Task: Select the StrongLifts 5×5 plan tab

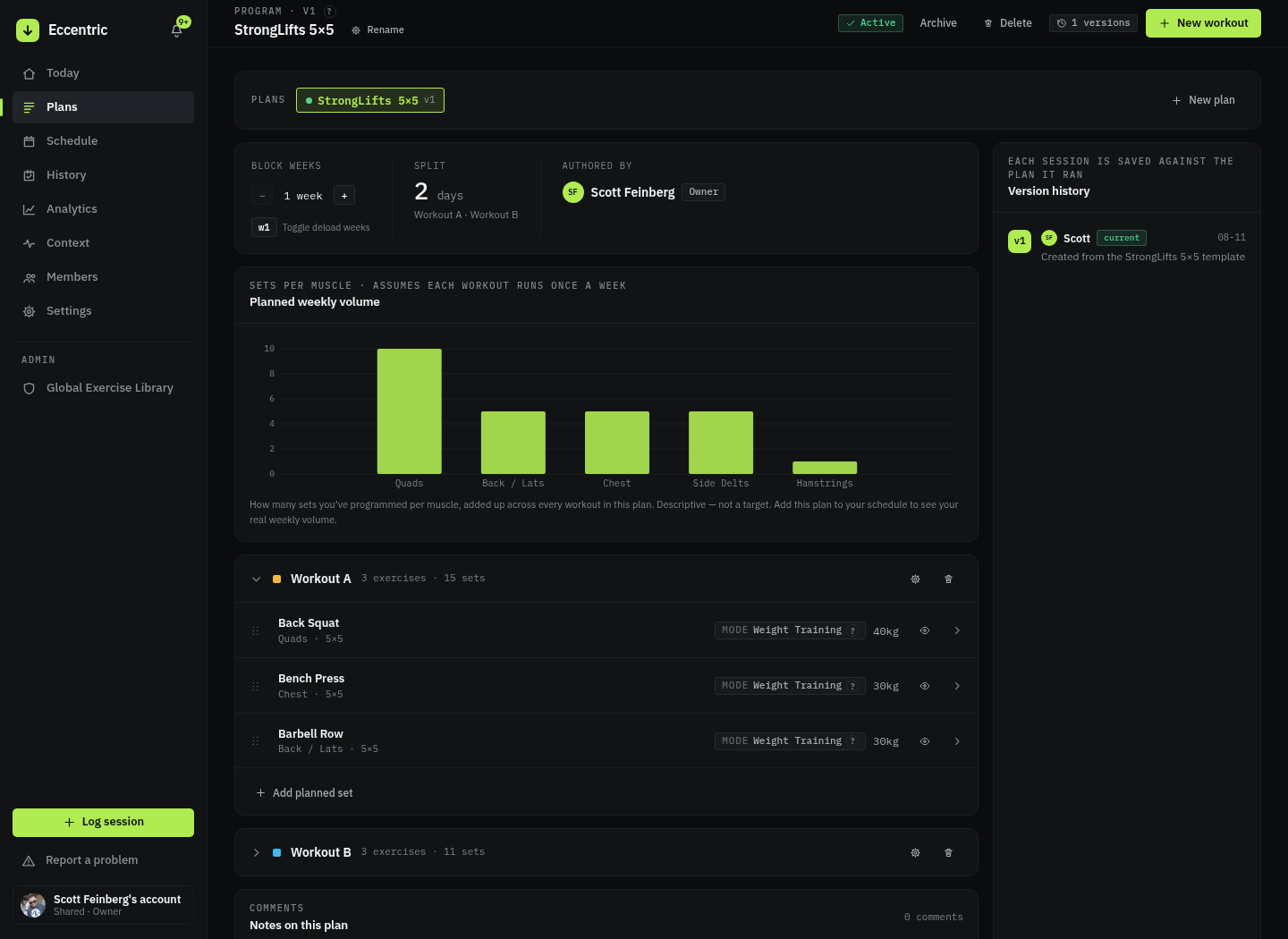Action: click(x=370, y=100)
